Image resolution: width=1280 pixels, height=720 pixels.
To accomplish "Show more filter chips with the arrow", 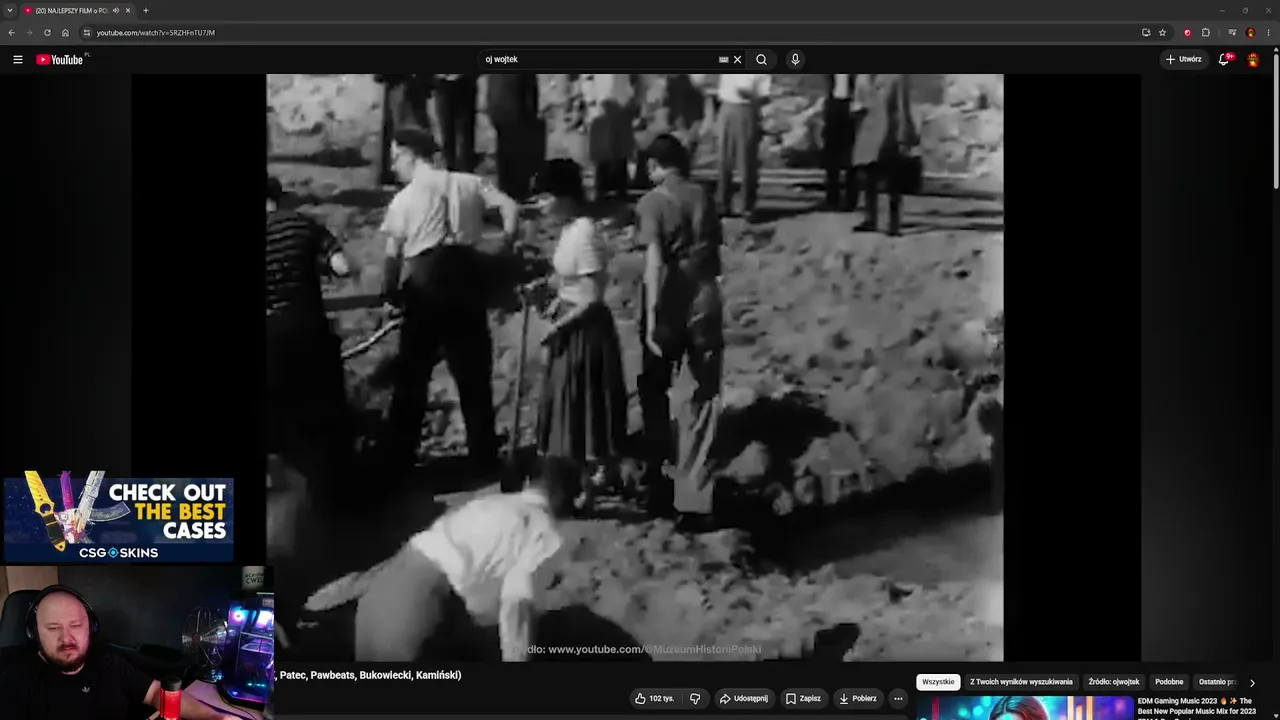I will tap(1252, 682).
